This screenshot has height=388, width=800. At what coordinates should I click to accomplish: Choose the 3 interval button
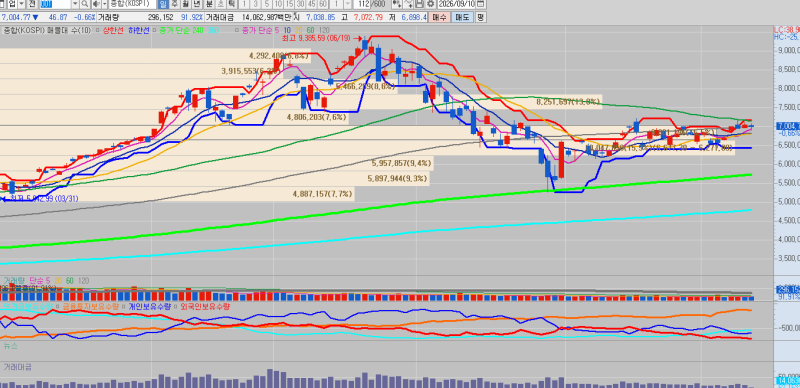tap(256, 4)
